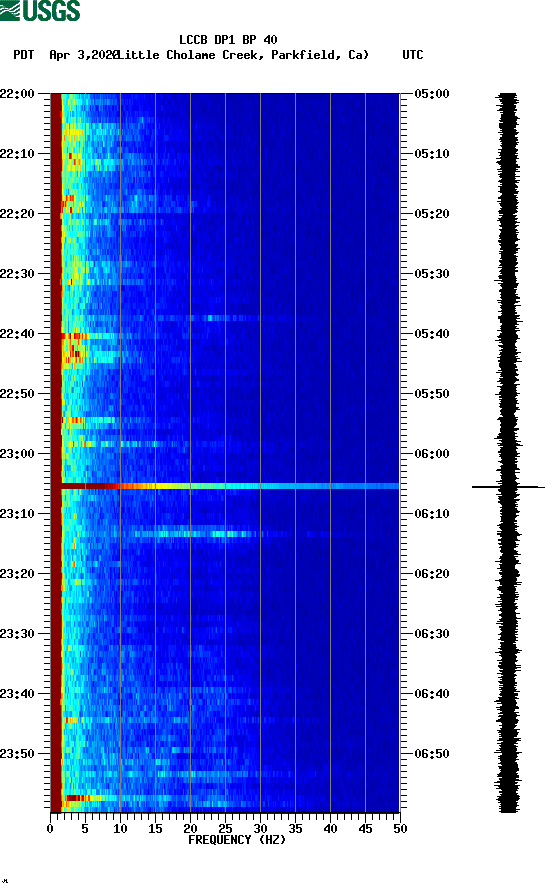This screenshot has height=892, width=552.
Task: Click the 'FREQUENCY (HZ)' axis title
Action: pyautogui.click(x=237, y=840)
